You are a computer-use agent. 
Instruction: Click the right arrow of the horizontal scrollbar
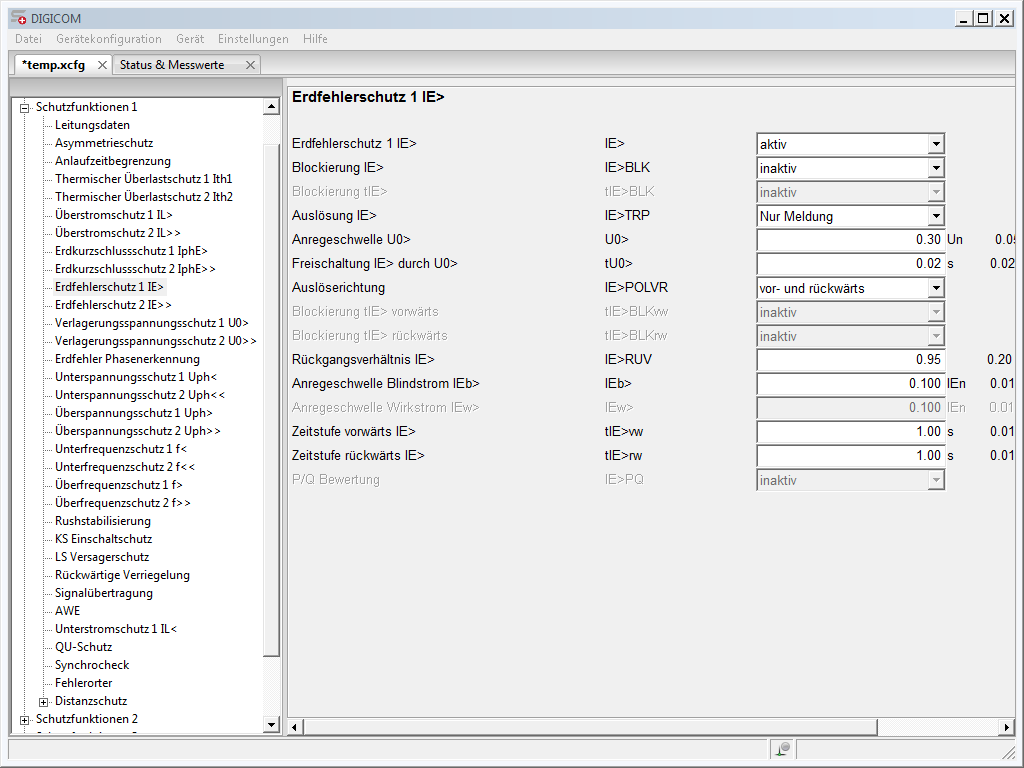[1007, 727]
